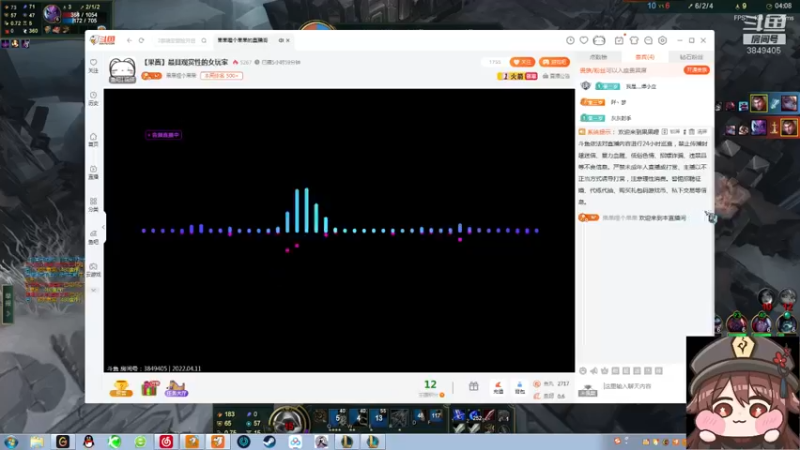Open watch history clock icon in title bar
This screenshot has height=450, width=800.
[x=570, y=40]
